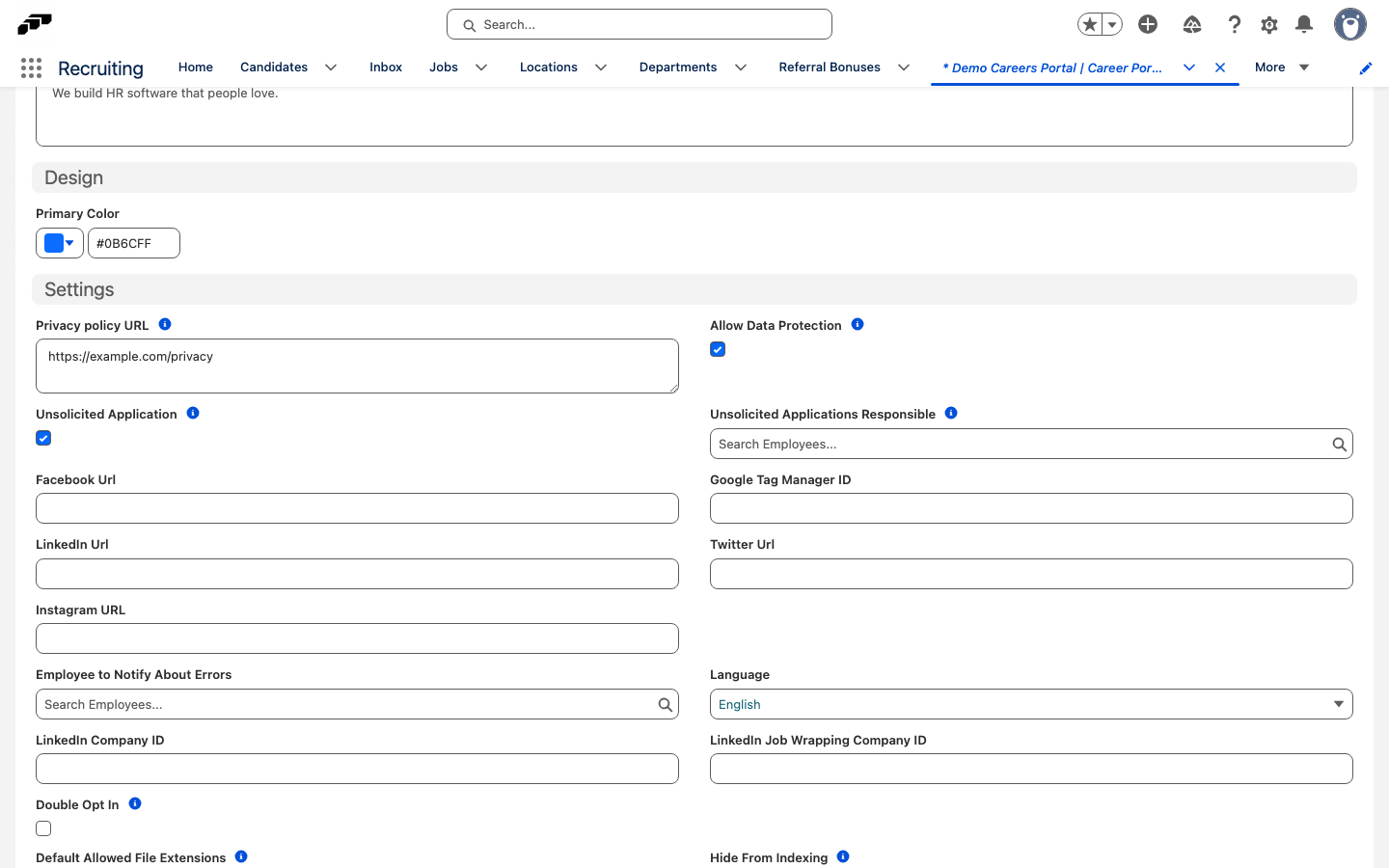Click the Recruiting app name
This screenshot has width=1389, height=868.
(100, 68)
